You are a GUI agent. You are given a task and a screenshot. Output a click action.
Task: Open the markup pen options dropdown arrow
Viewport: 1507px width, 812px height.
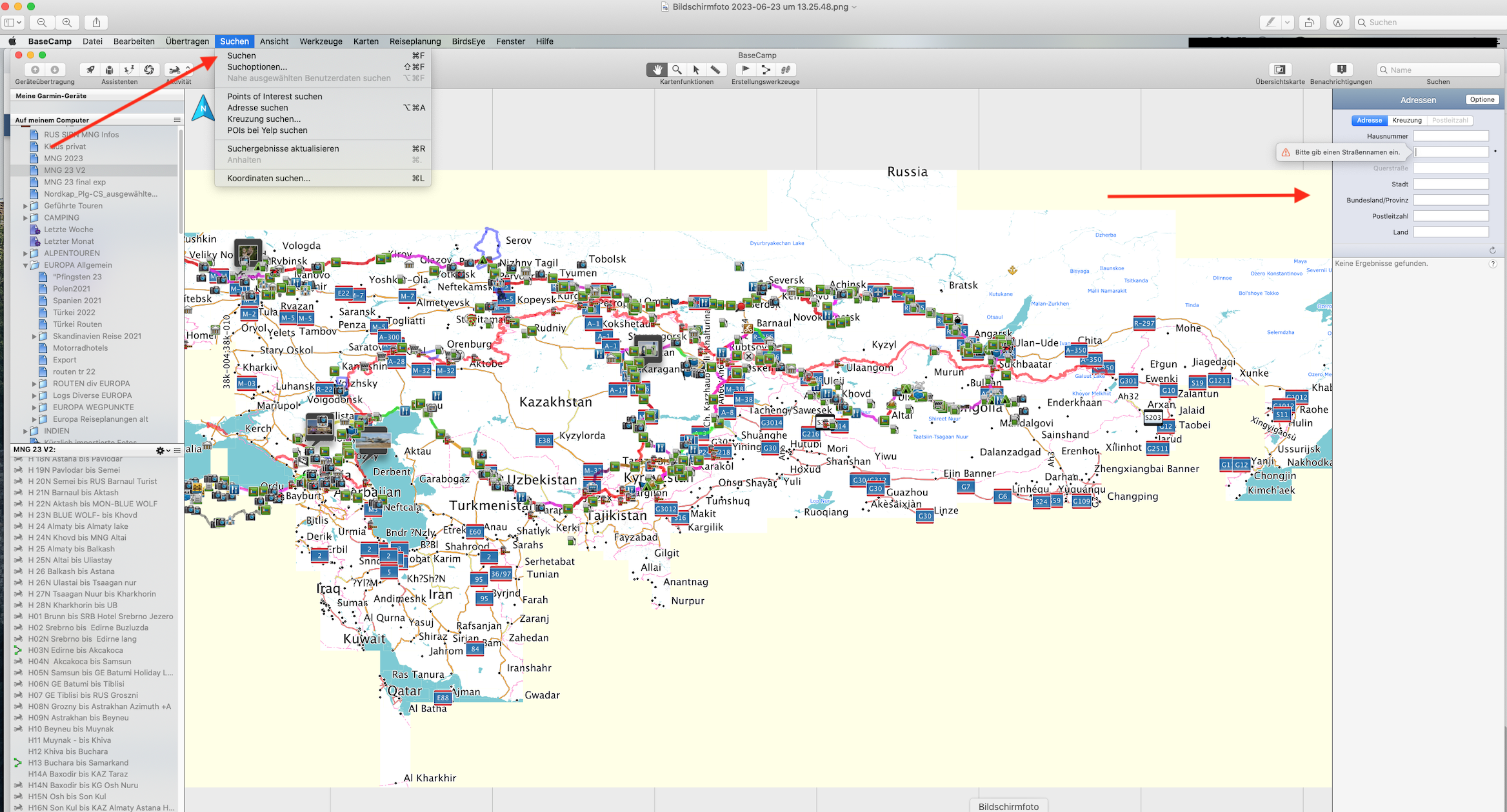[1287, 23]
